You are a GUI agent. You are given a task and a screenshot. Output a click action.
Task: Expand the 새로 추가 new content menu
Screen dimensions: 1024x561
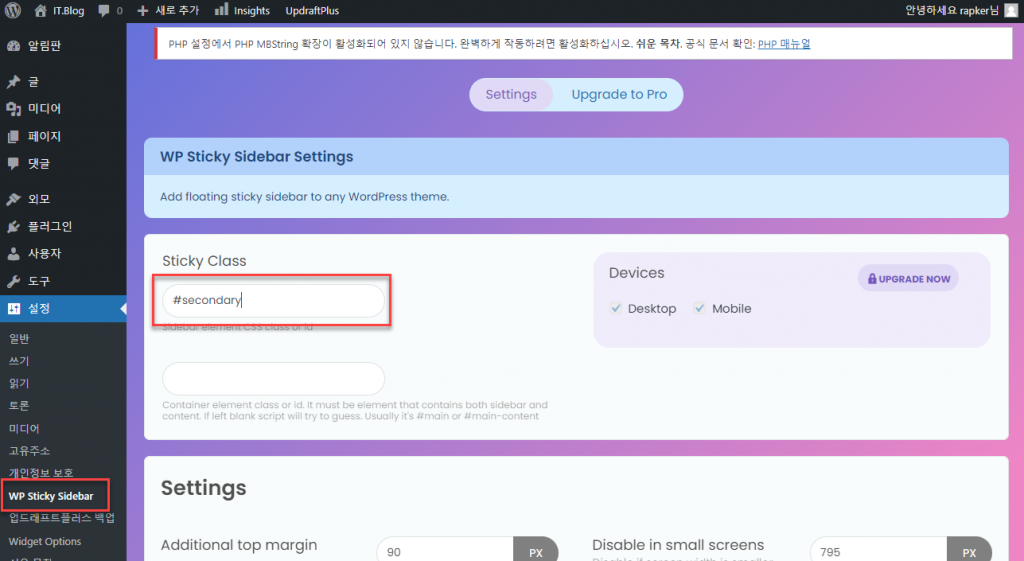tap(168, 10)
